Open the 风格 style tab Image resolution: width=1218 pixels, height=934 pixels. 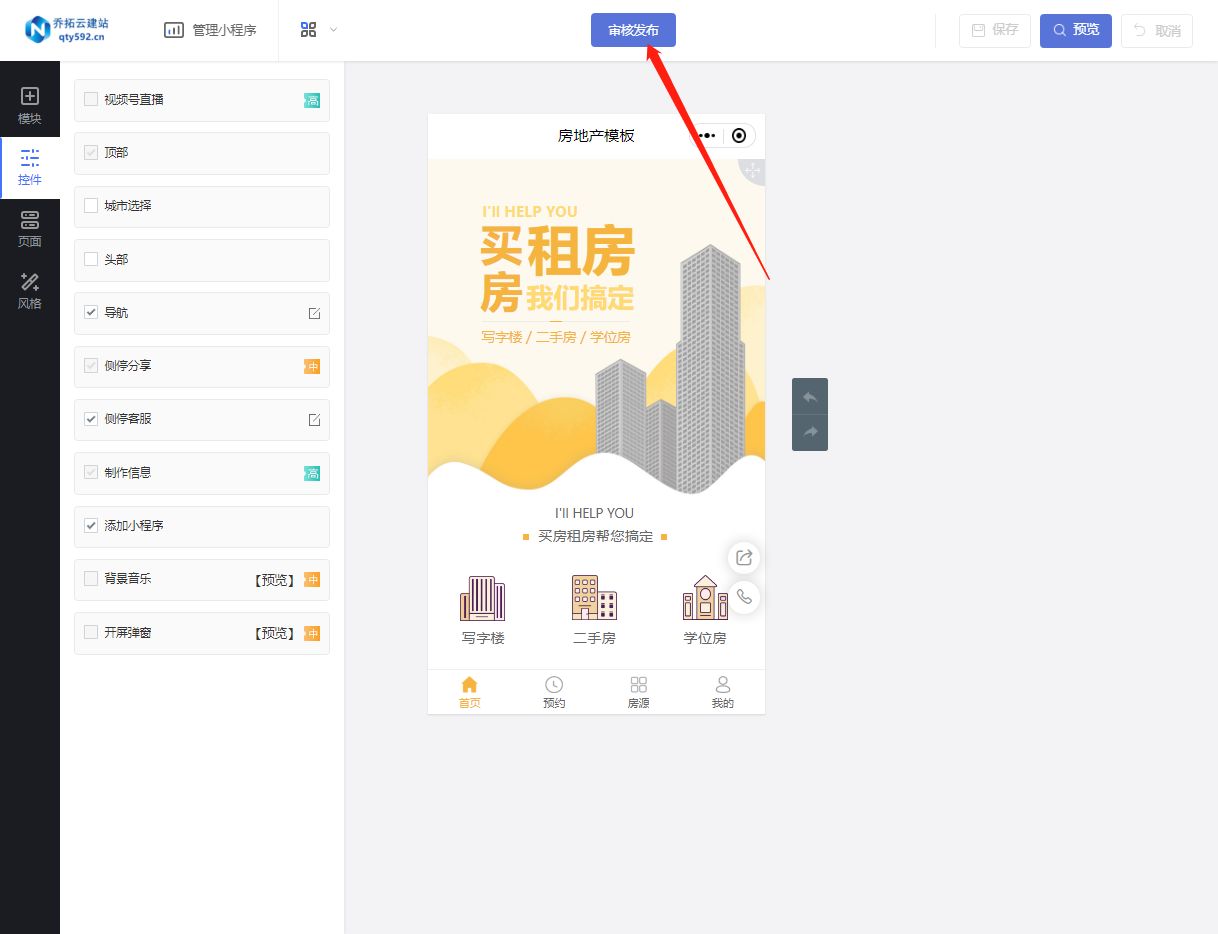point(30,291)
